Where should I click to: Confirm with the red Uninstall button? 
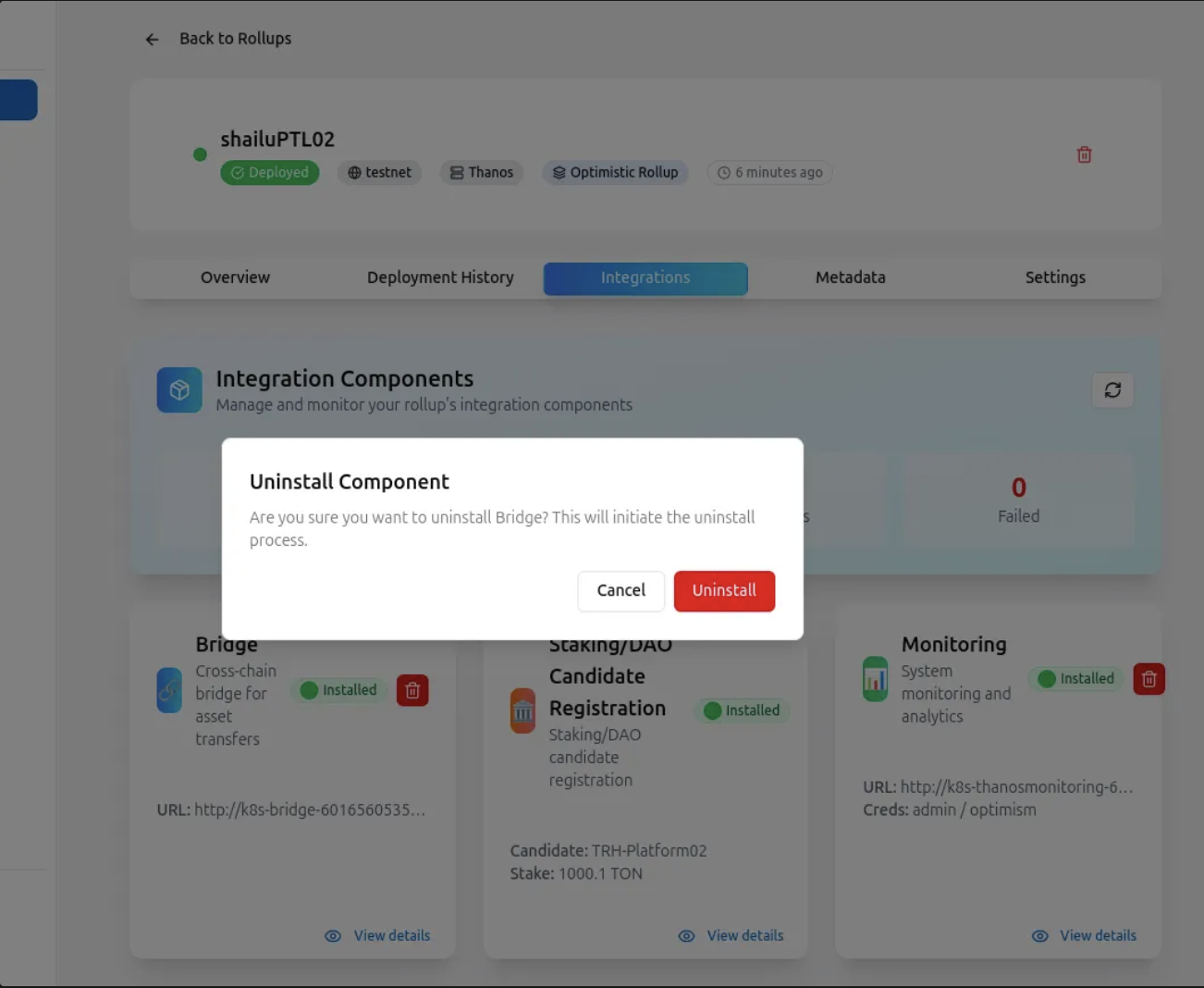(724, 590)
